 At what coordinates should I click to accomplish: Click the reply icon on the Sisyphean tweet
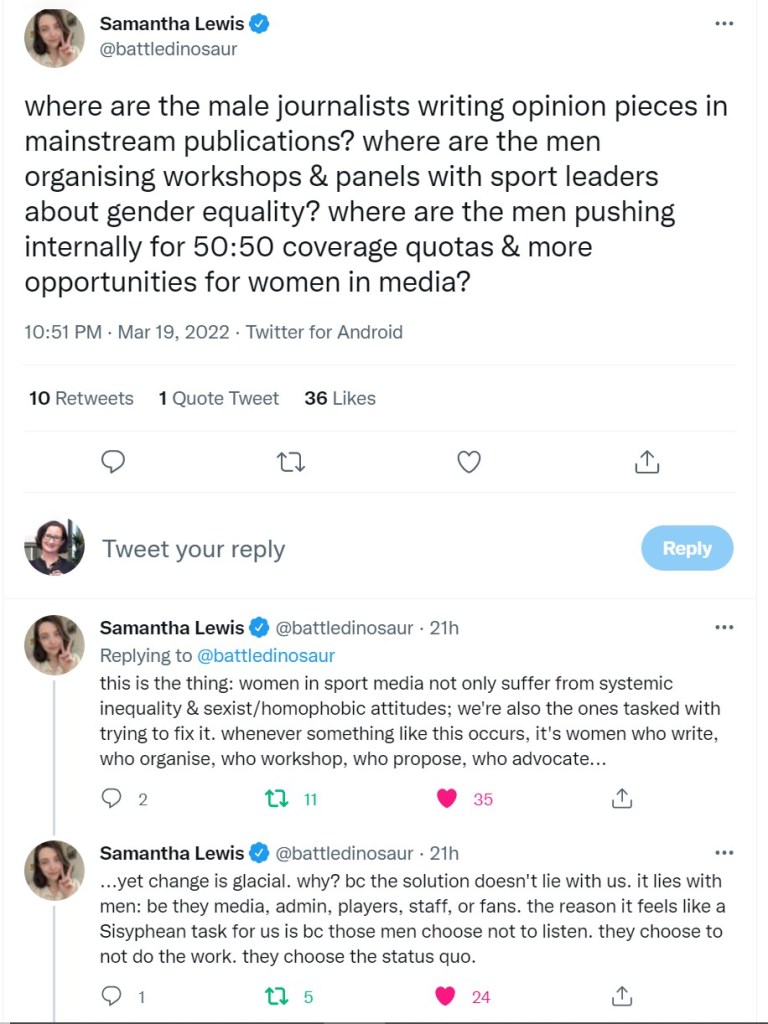(113, 995)
